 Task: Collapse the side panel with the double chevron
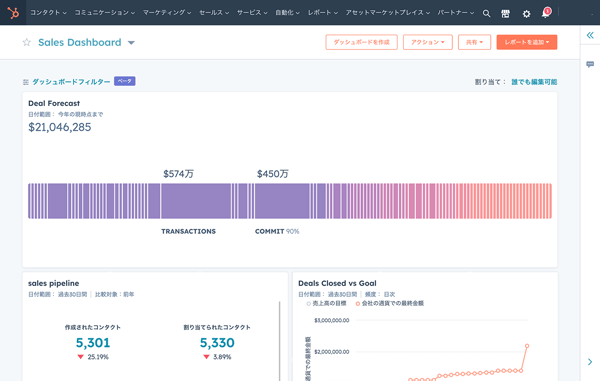590,35
